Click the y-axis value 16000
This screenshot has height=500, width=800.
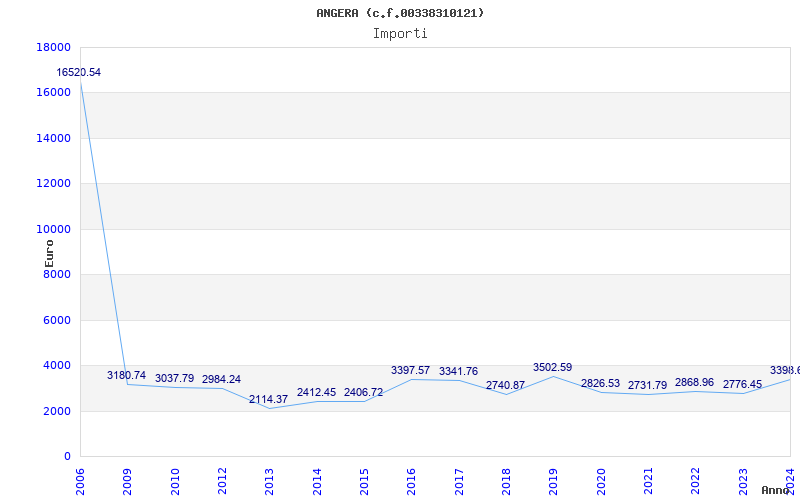(x=54, y=93)
